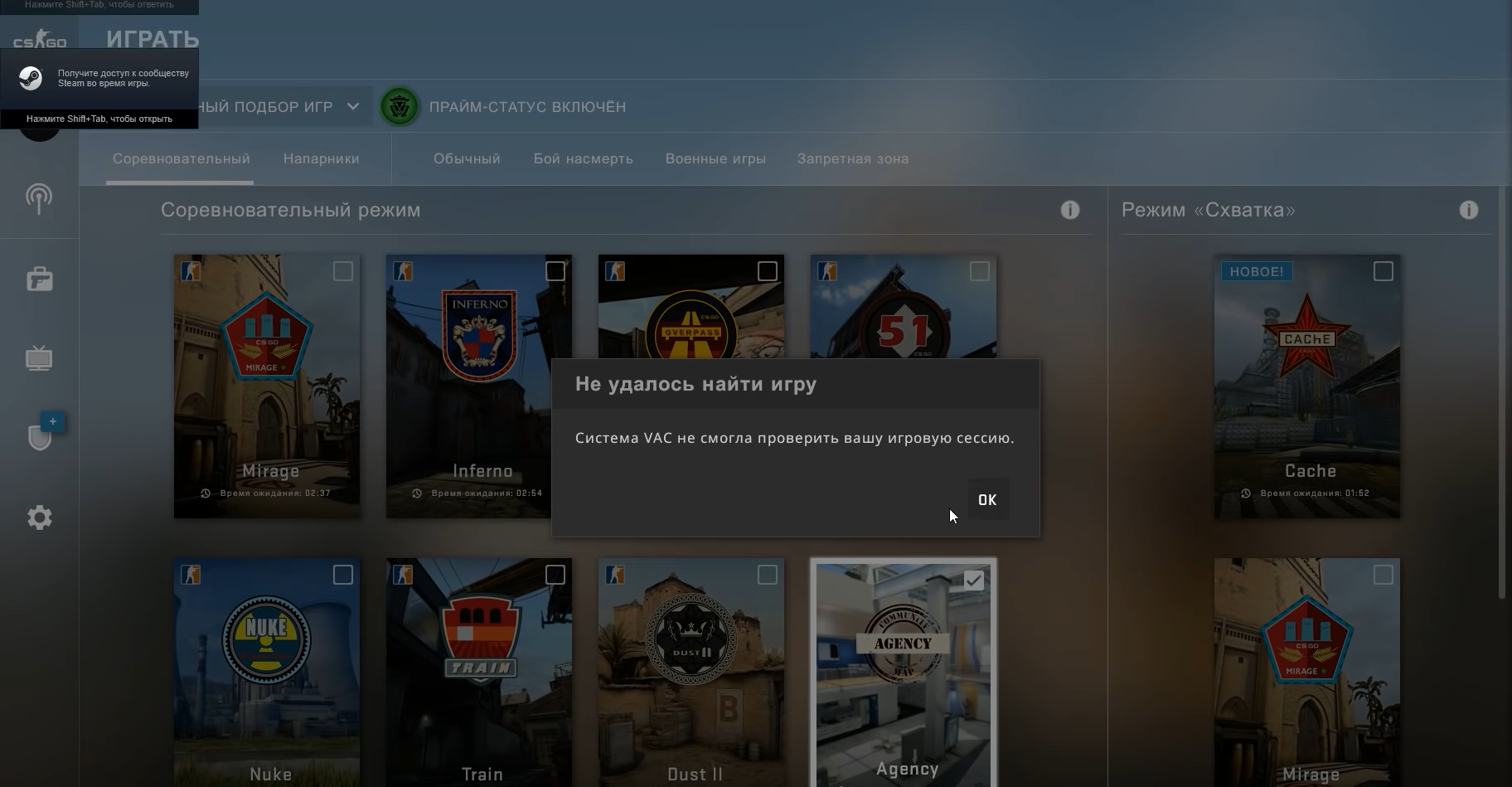The width and height of the screenshot is (1512, 787).
Task: Open the settings gear icon
Action: pos(39,517)
